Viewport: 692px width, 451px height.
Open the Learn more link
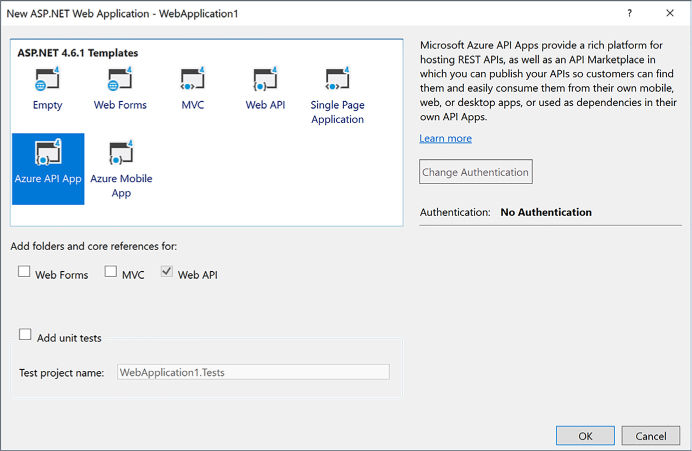(445, 139)
